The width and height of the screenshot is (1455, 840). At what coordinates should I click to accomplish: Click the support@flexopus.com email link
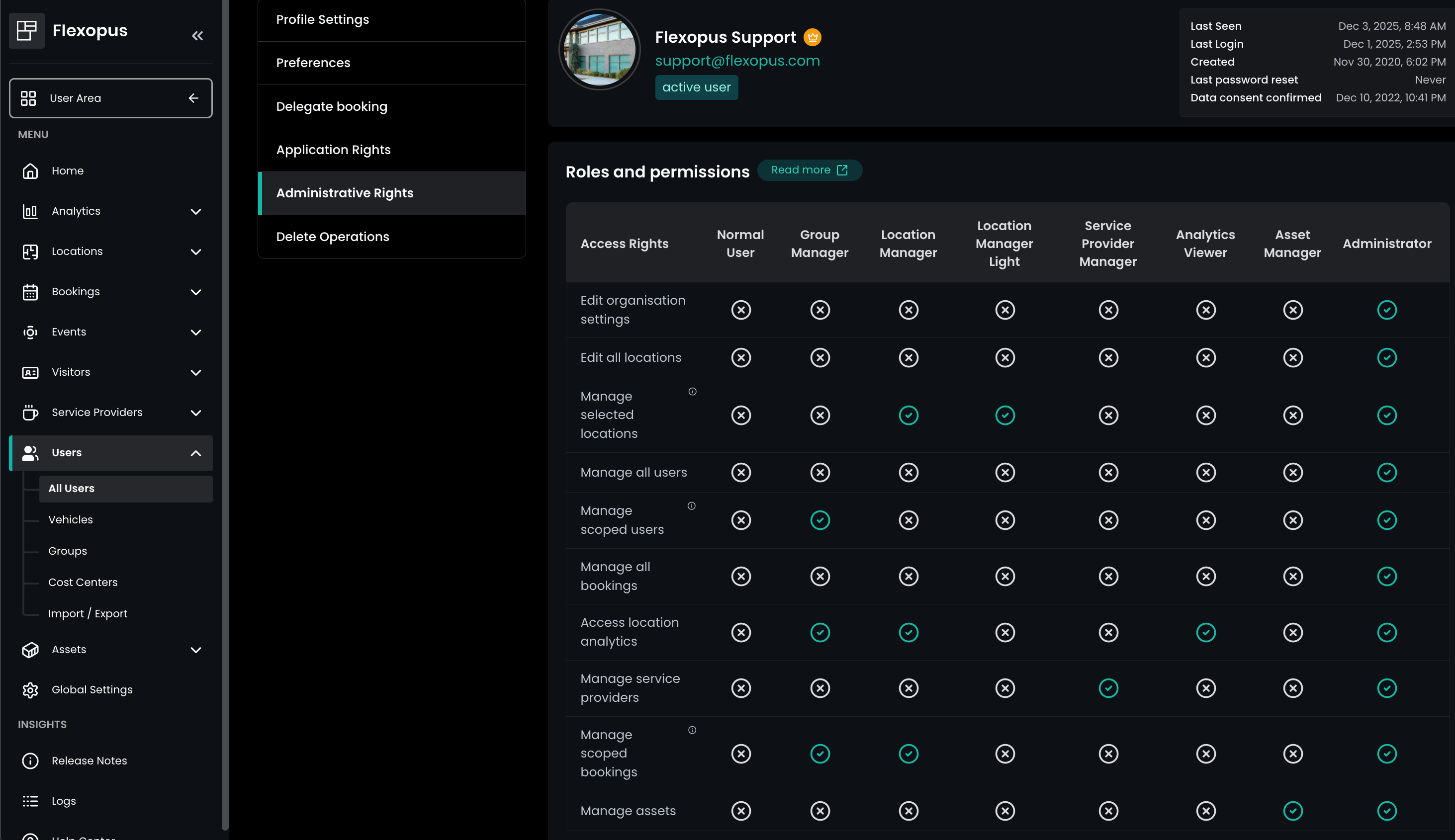coord(737,61)
